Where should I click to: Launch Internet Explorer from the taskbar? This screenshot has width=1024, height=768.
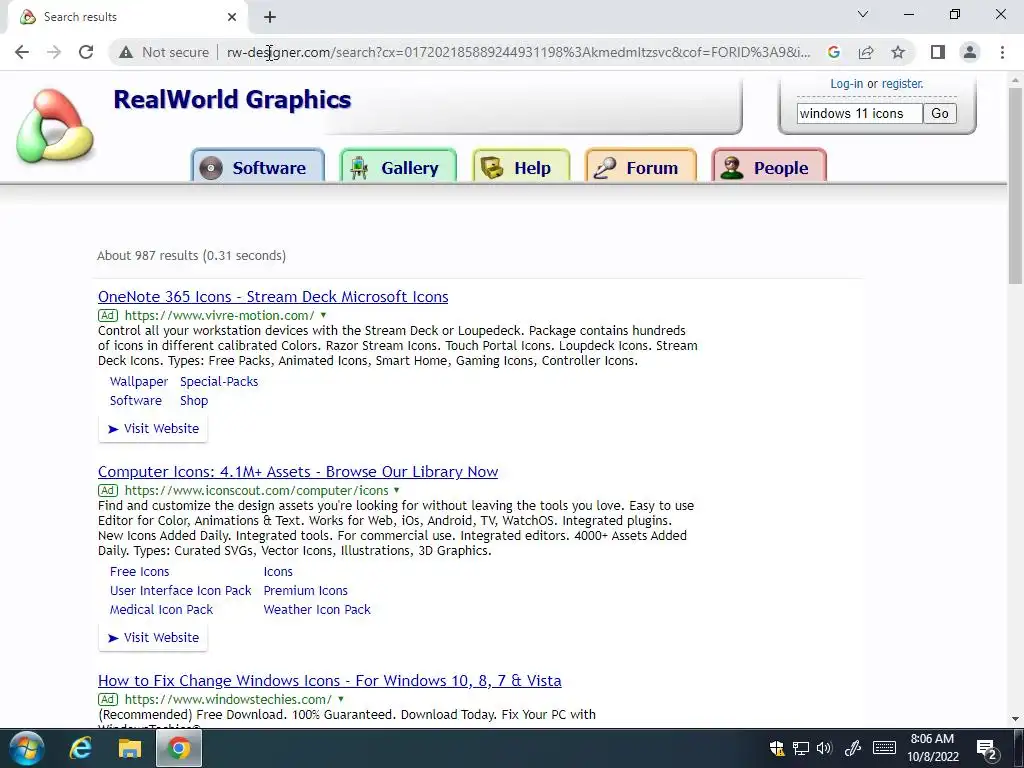click(x=80, y=748)
